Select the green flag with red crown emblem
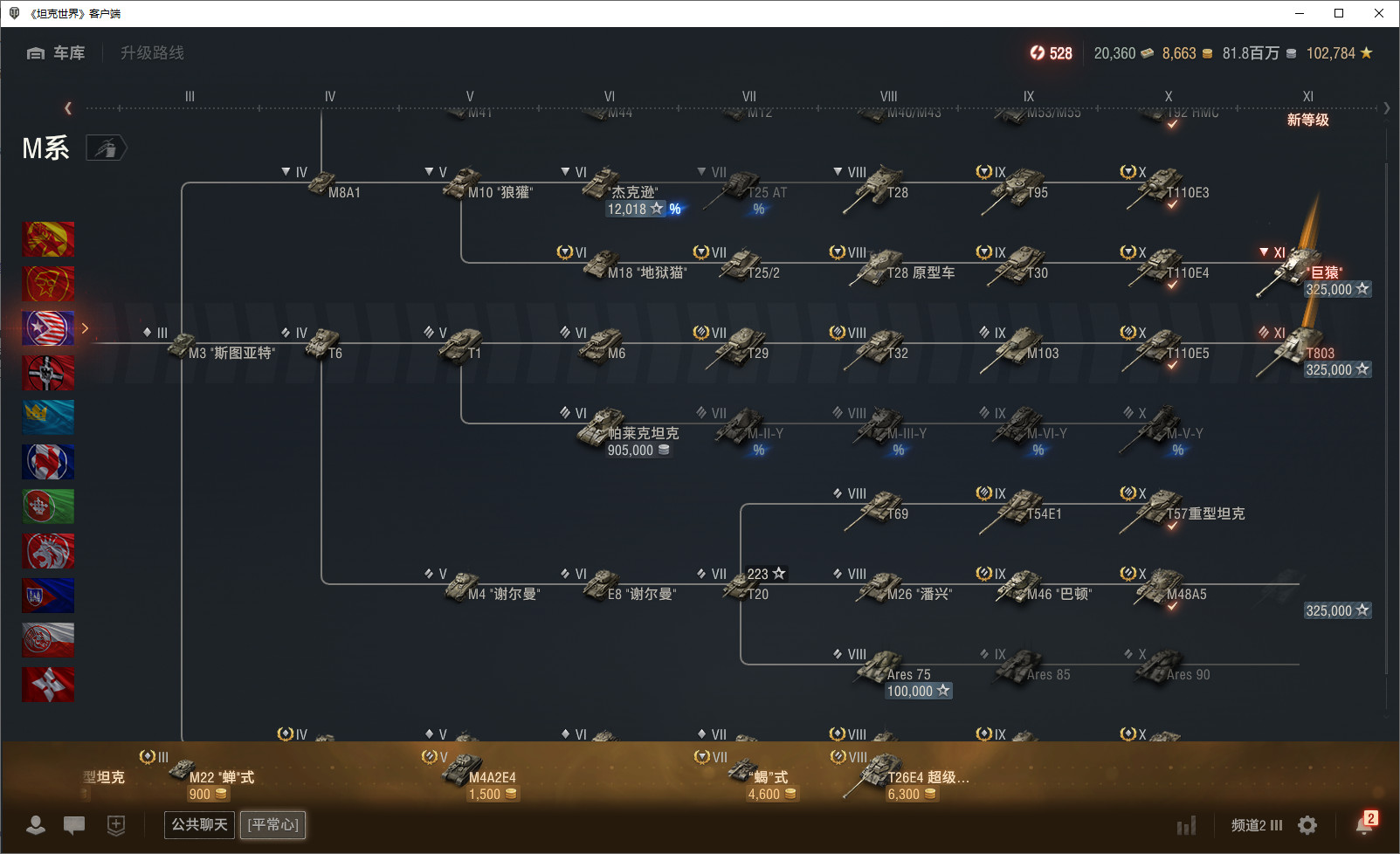 (48, 506)
